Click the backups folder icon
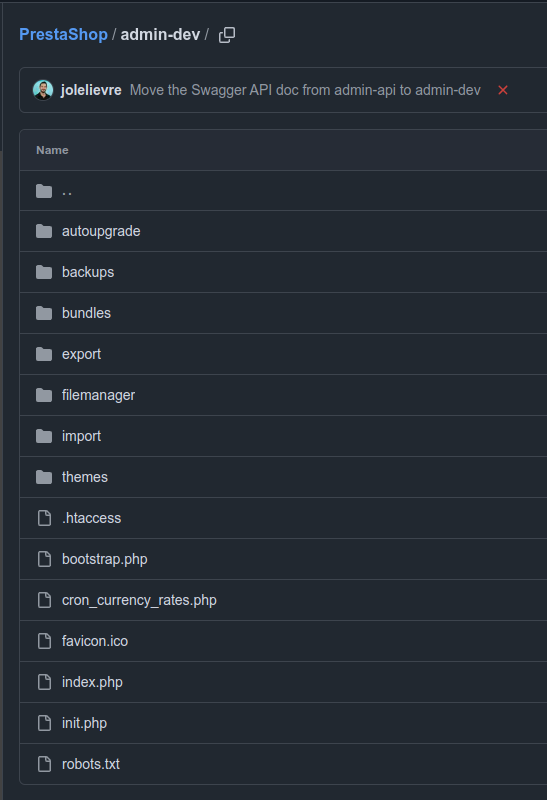547x800 pixels. [44, 272]
